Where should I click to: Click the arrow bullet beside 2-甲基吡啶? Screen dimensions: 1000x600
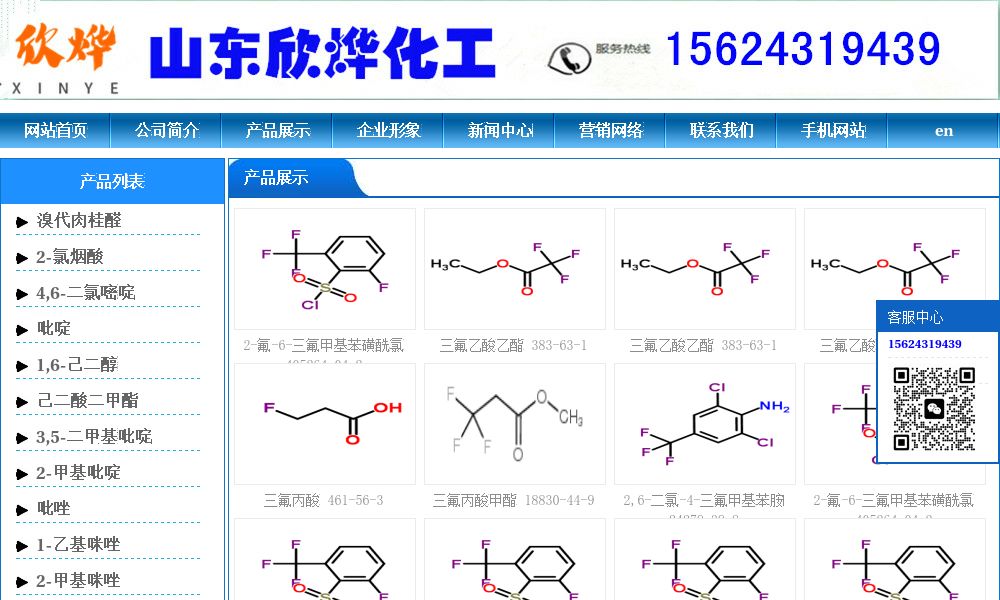(22, 474)
